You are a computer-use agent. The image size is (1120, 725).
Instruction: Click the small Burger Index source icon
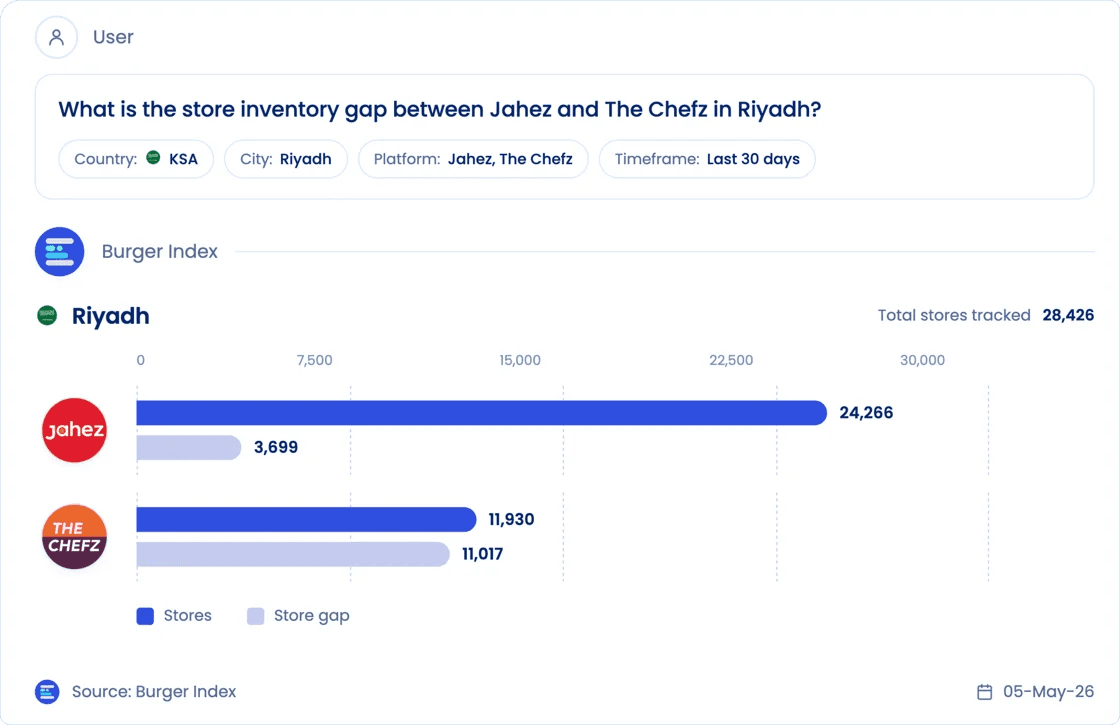(x=47, y=691)
